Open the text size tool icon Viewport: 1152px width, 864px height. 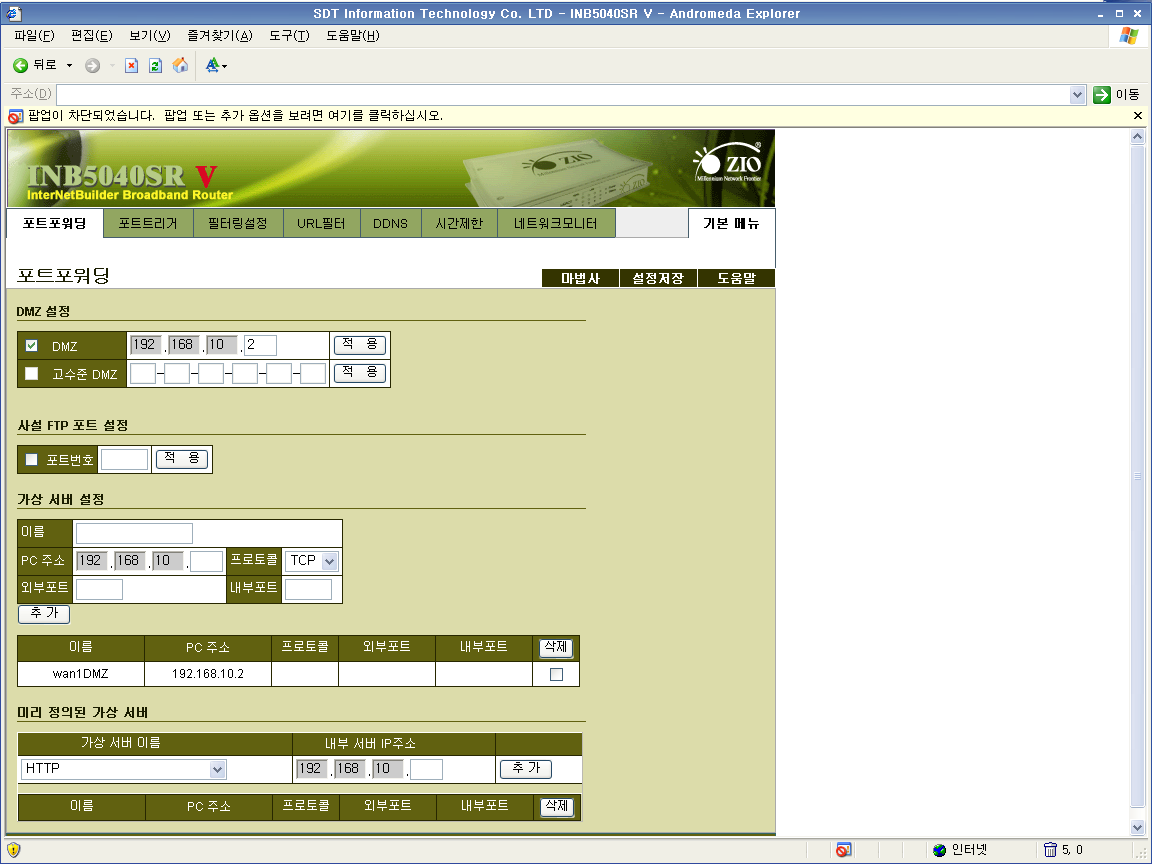(212, 65)
